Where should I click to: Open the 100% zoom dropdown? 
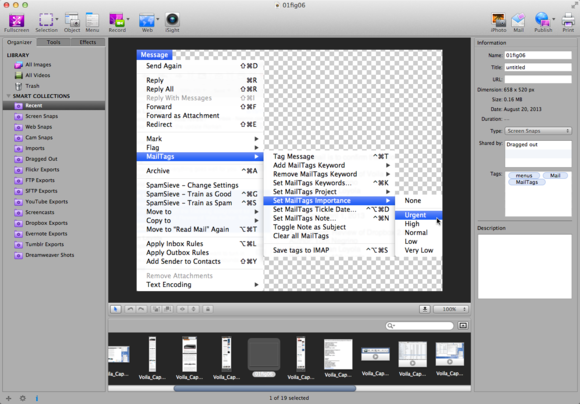[451, 309]
